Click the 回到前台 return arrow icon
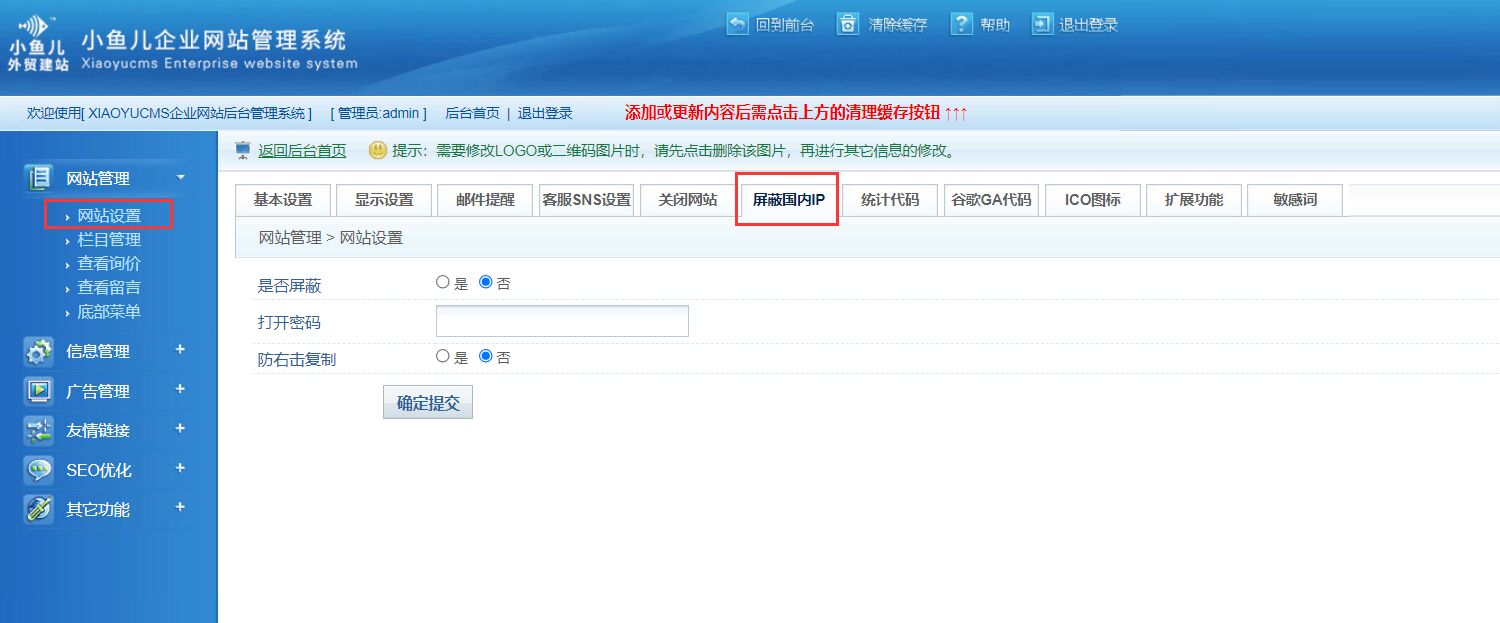Image resolution: width=1500 pixels, height=623 pixels. tap(737, 24)
